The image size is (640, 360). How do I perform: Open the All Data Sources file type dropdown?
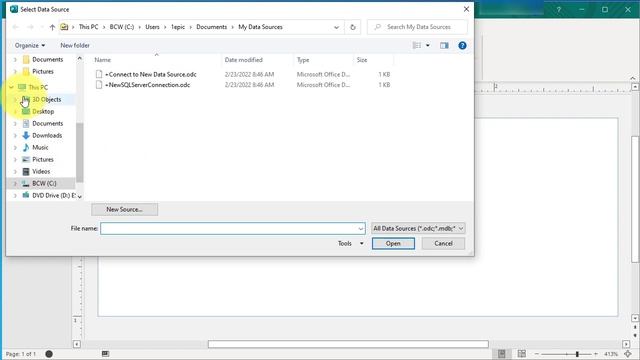tap(418, 229)
